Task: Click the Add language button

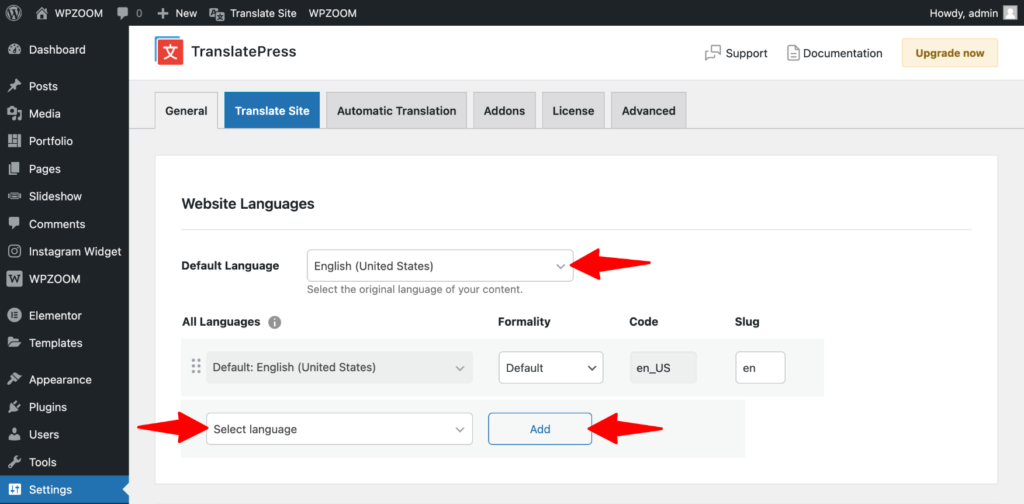Action: [x=540, y=429]
